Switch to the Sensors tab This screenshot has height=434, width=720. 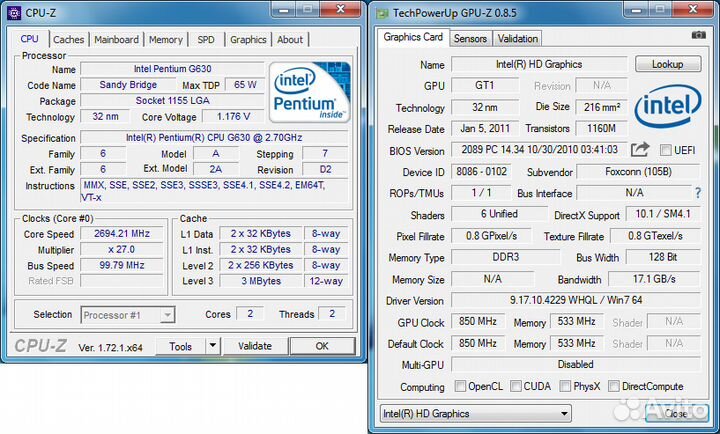470,39
